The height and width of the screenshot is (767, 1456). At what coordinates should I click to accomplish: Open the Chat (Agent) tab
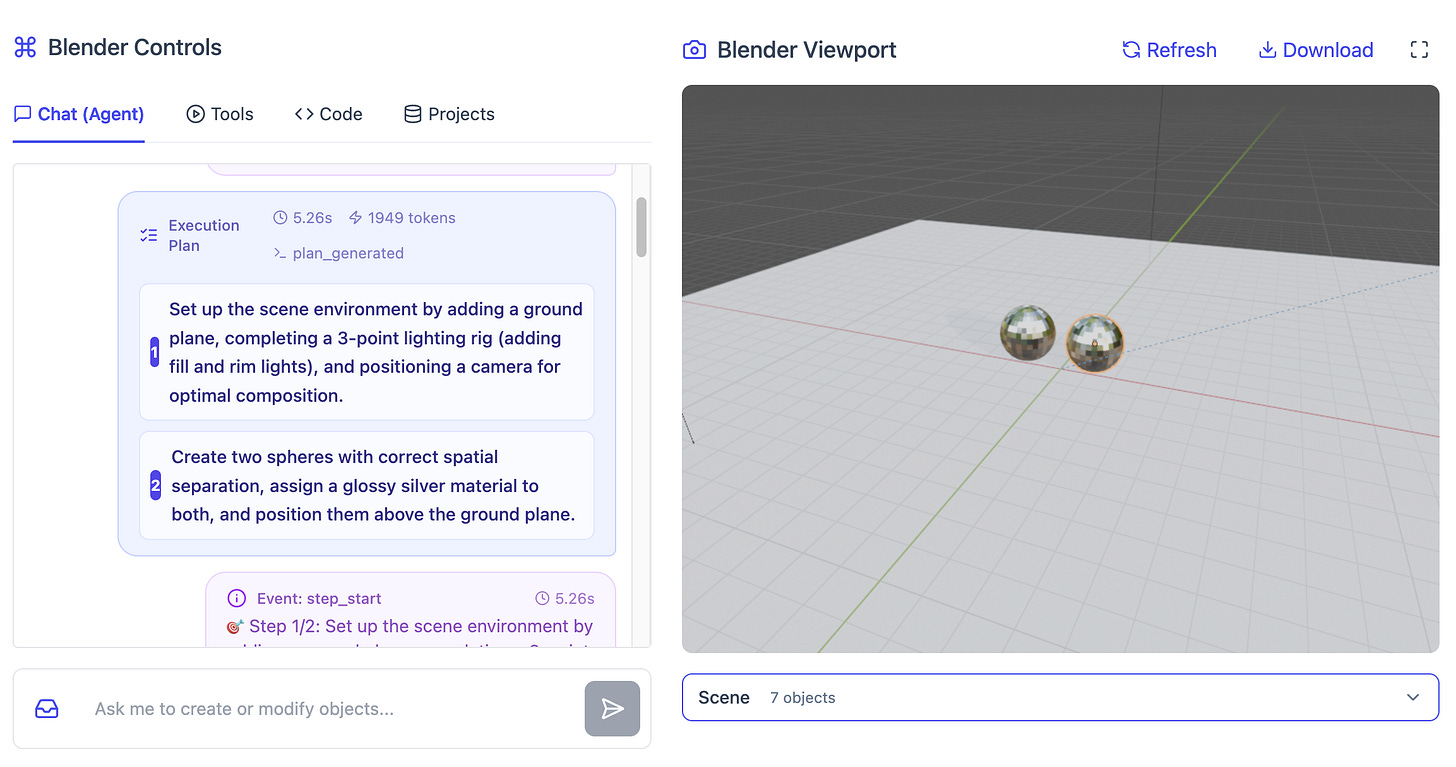[x=79, y=114]
